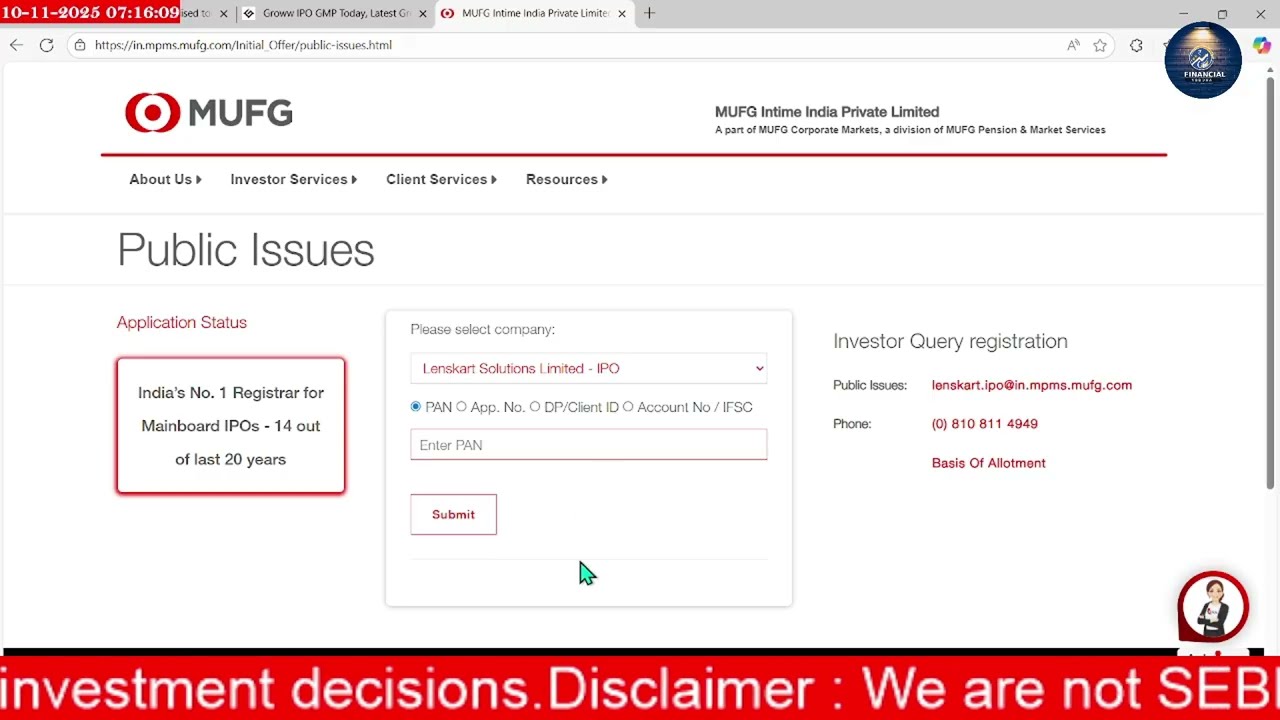Open the chat assistant avatar icon
Viewport: 1280px width, 720px height.
coord(1213,607)
